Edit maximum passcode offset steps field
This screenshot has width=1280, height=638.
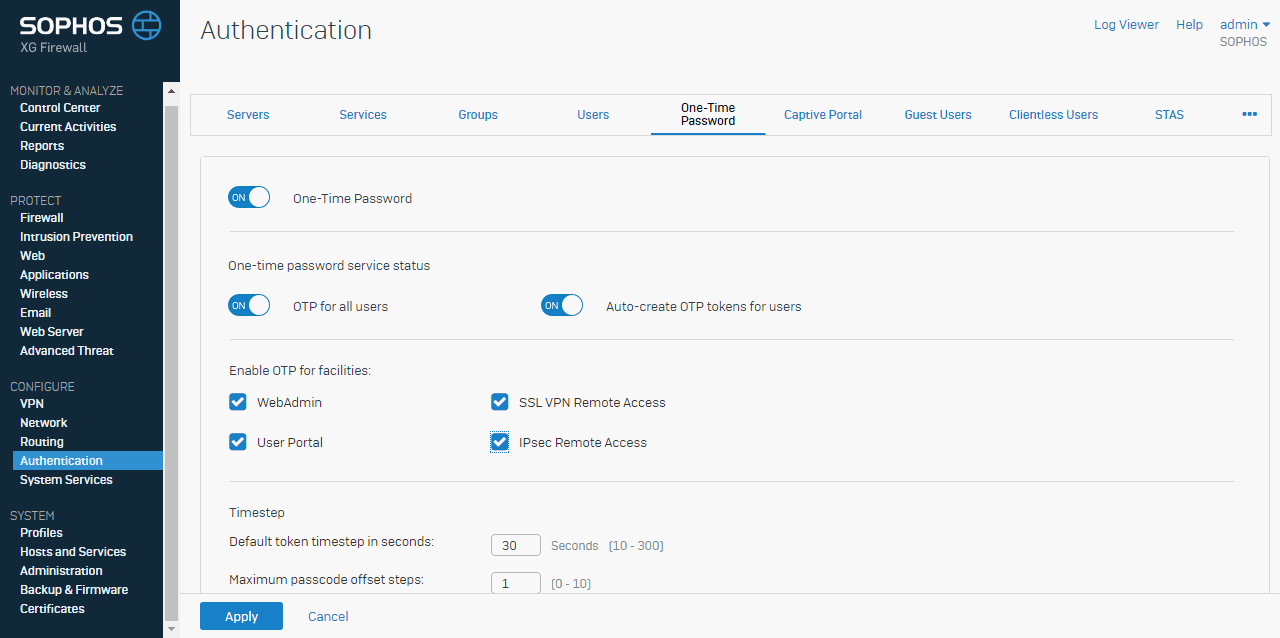(516, 583)
